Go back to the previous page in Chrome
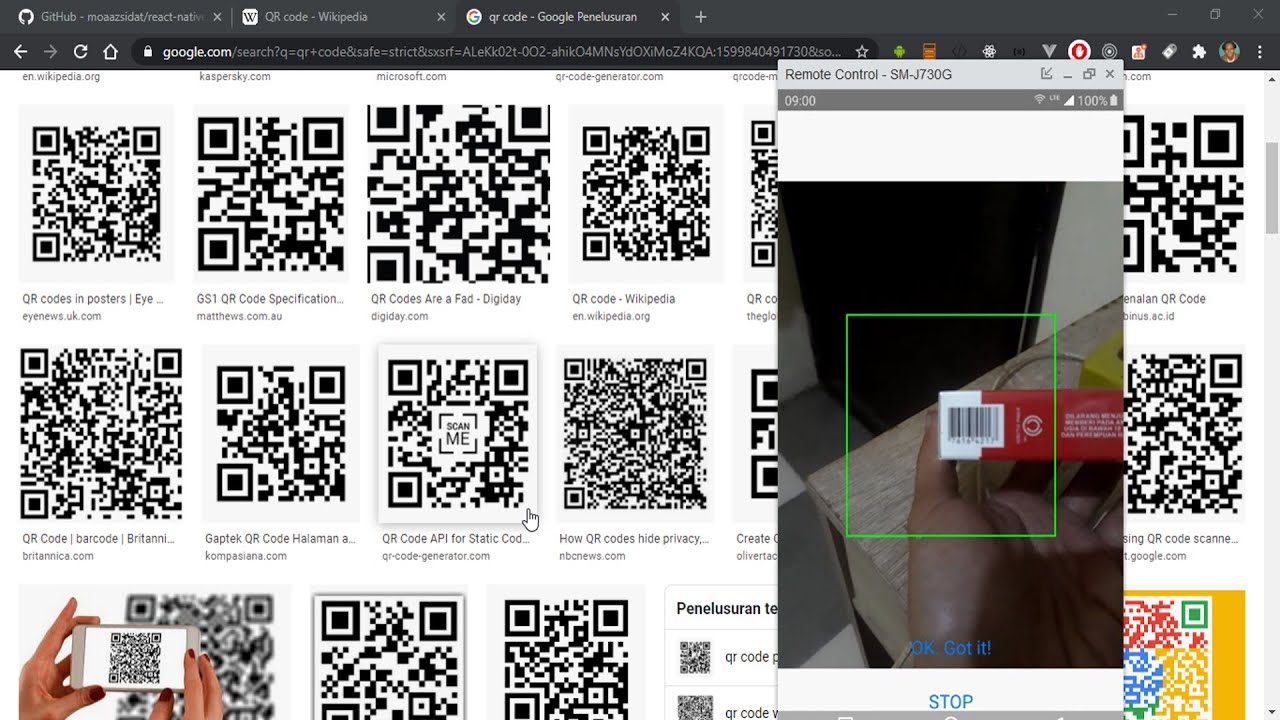 pos(21,51)
